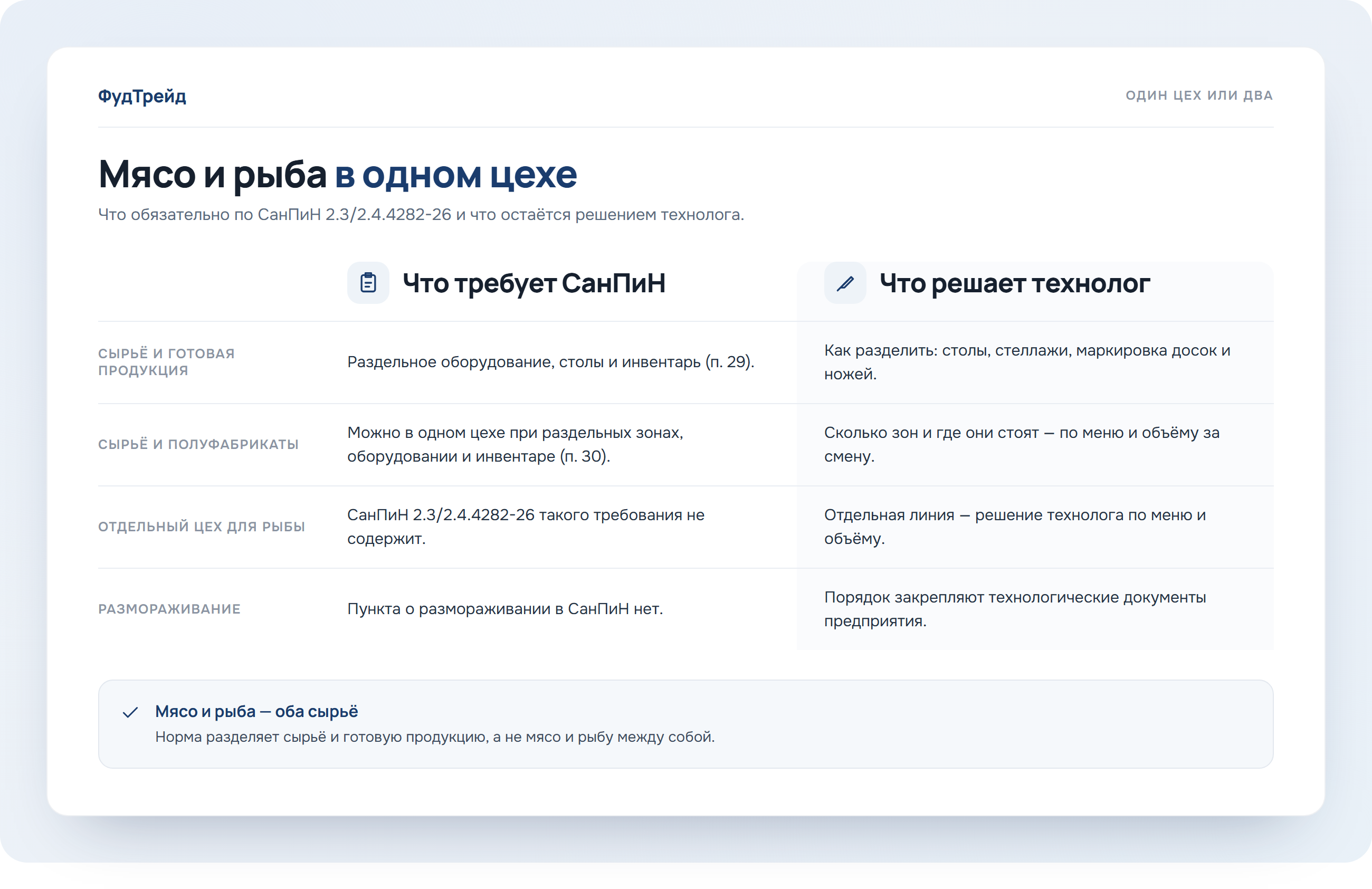
Task: Click the cell Сколько зон и где они стоят
Action: [1022, 444]
